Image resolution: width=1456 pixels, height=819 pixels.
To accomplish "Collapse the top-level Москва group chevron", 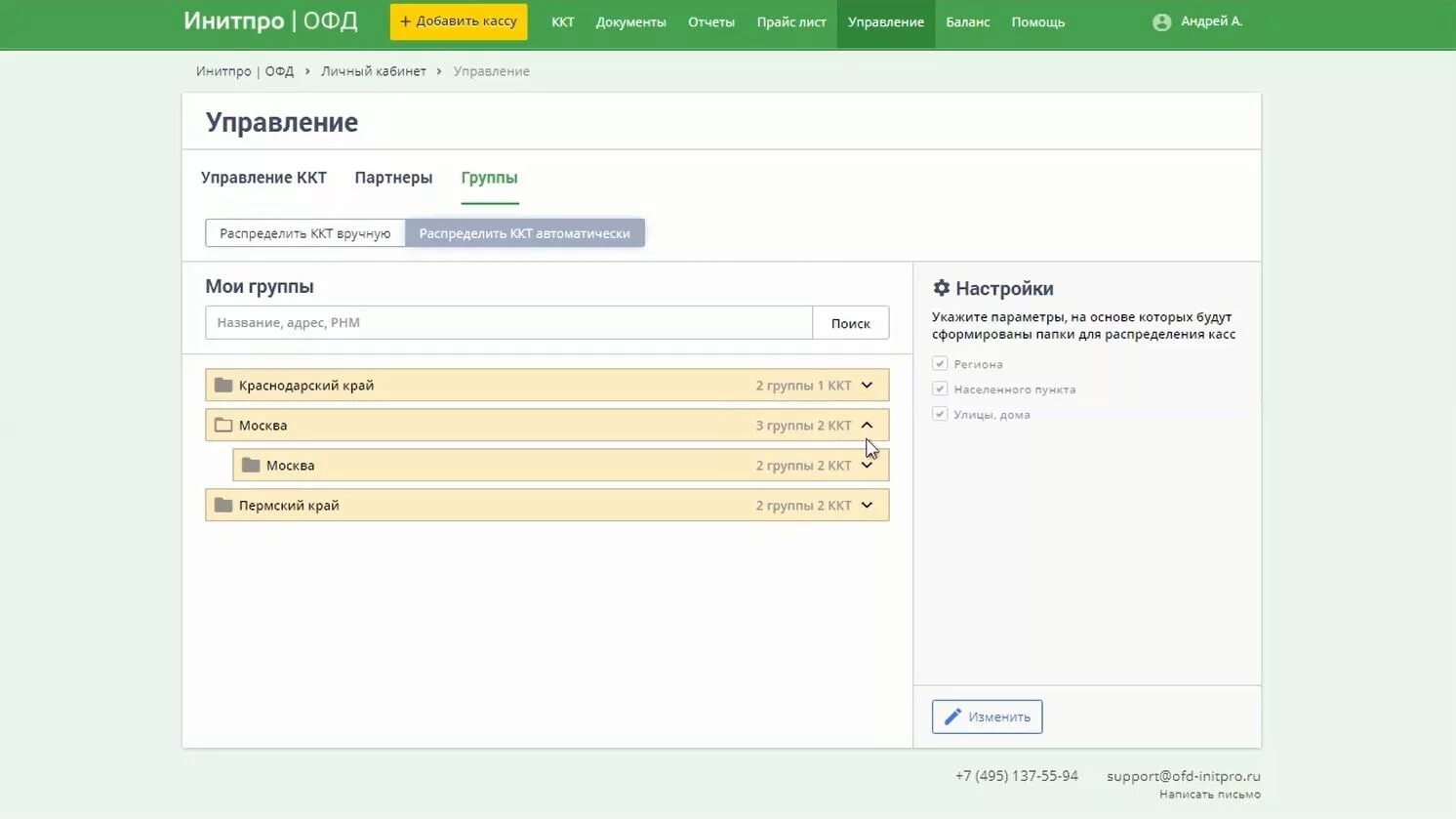I will 867,425.
